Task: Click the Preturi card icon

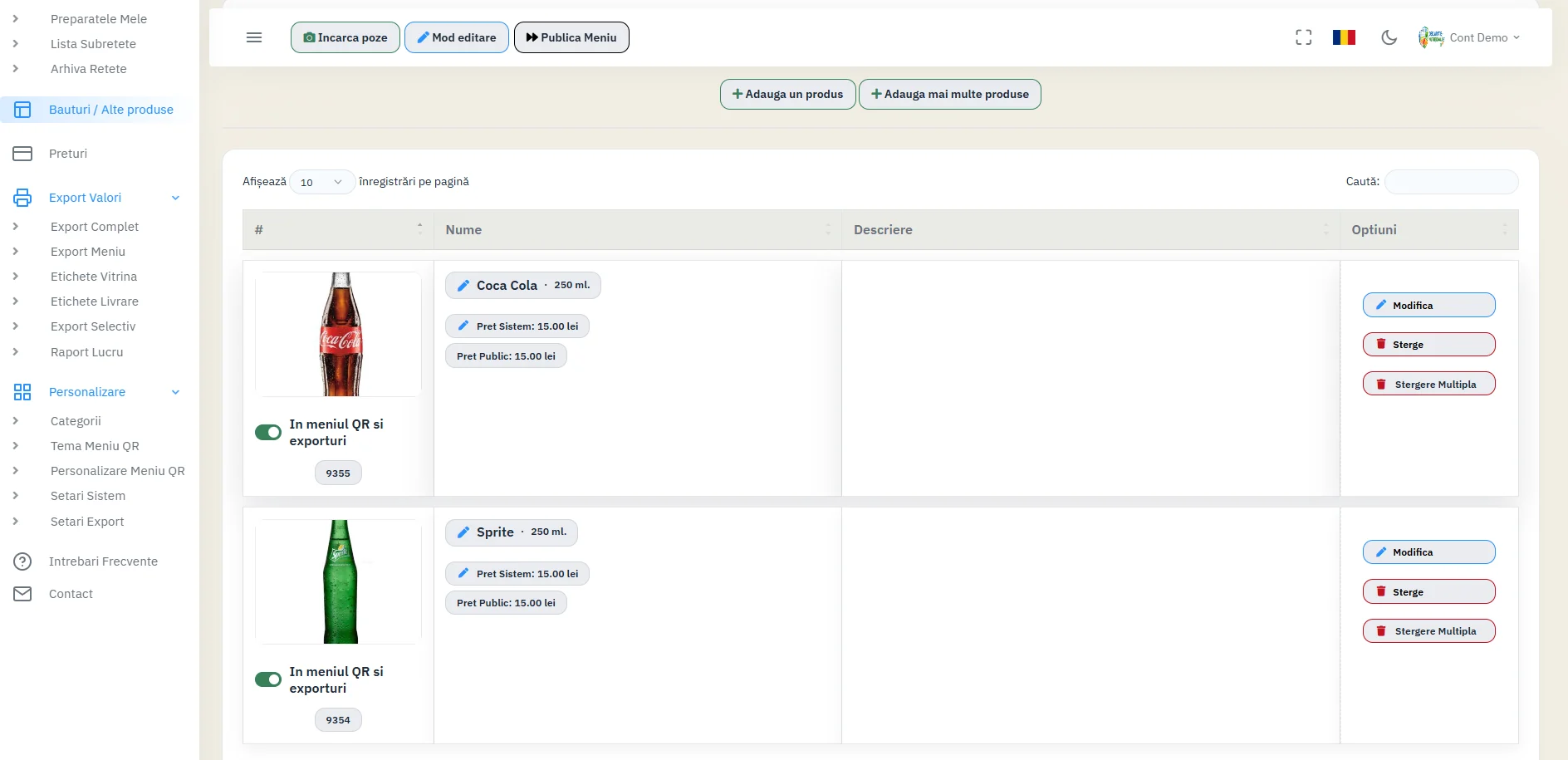Action: [22, 154]
